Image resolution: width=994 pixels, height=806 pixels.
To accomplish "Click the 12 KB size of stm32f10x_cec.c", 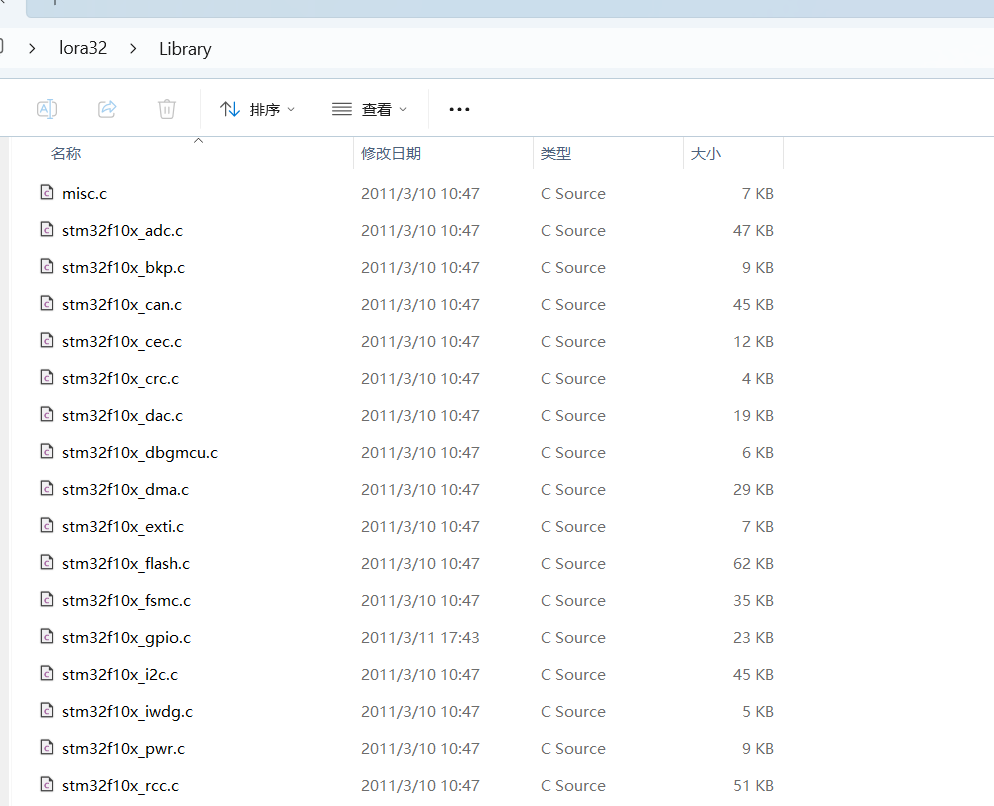I will click(x=753, y=342).
